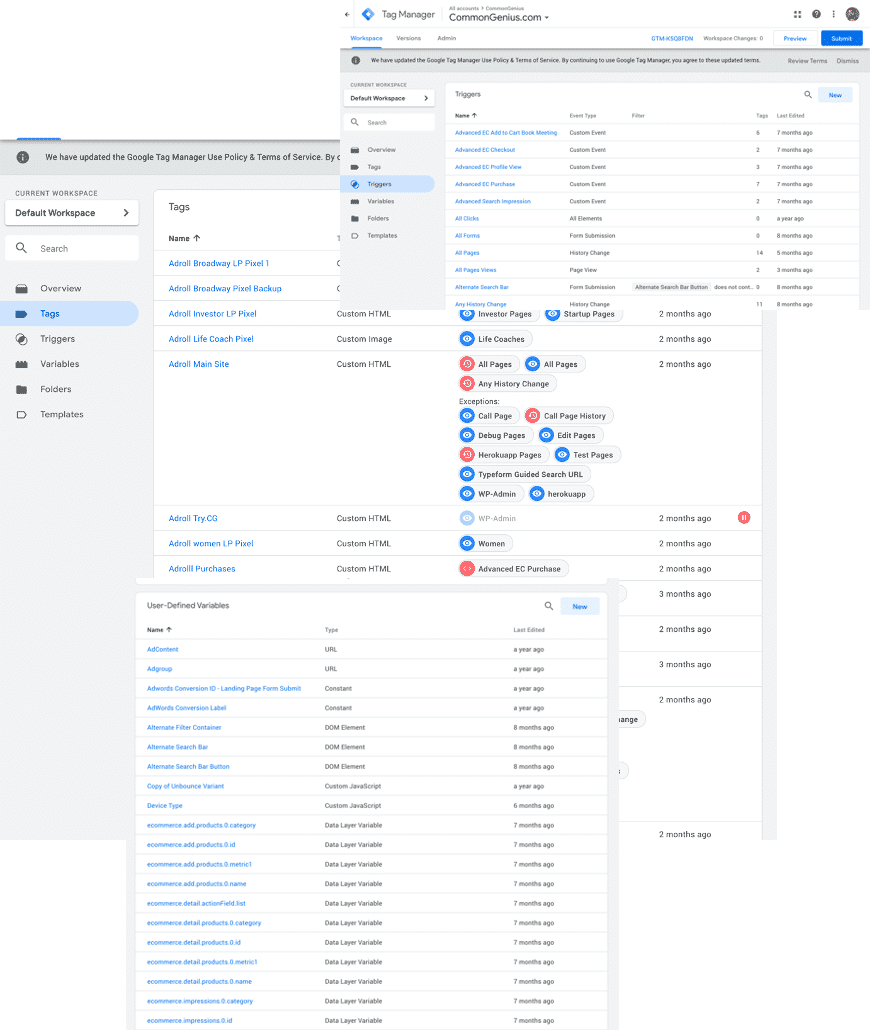
Task: Click Templates icon in Tags window sidebar
Action: [22, 414]
